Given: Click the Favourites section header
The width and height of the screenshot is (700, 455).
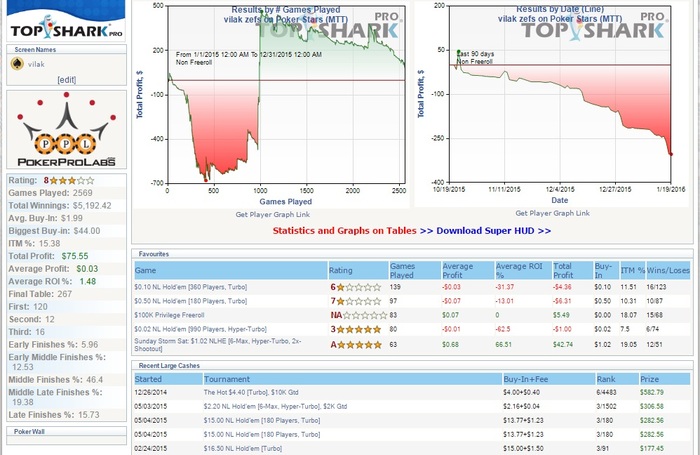Looking at the screenshot, I should [x=154, y=254].
